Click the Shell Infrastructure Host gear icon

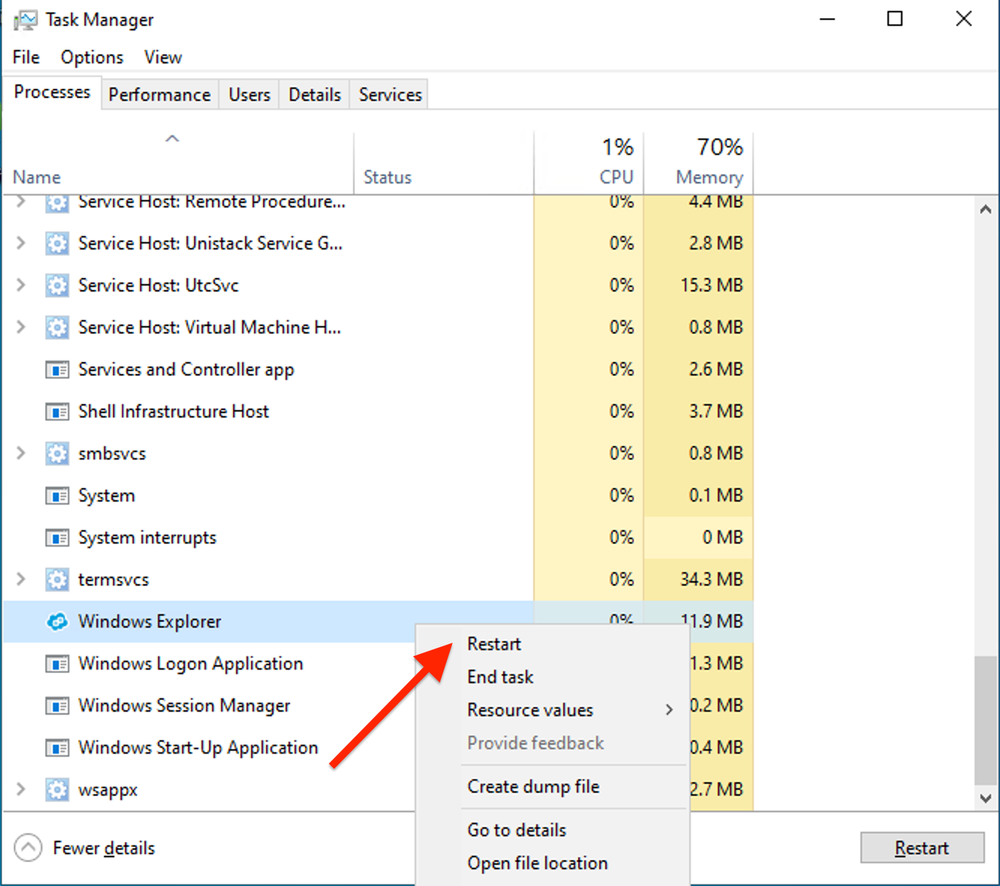(x=57, y=411)
